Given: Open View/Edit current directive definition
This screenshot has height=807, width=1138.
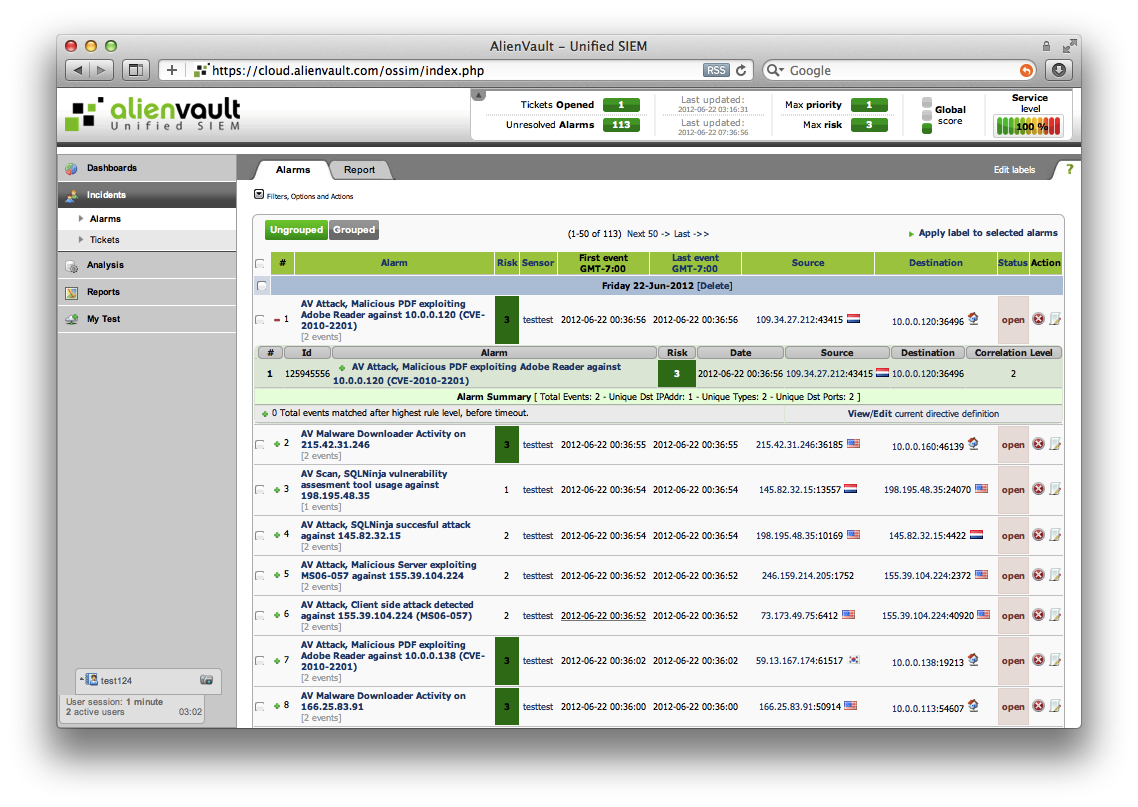Looking at the screenshot, I should 923,414.
